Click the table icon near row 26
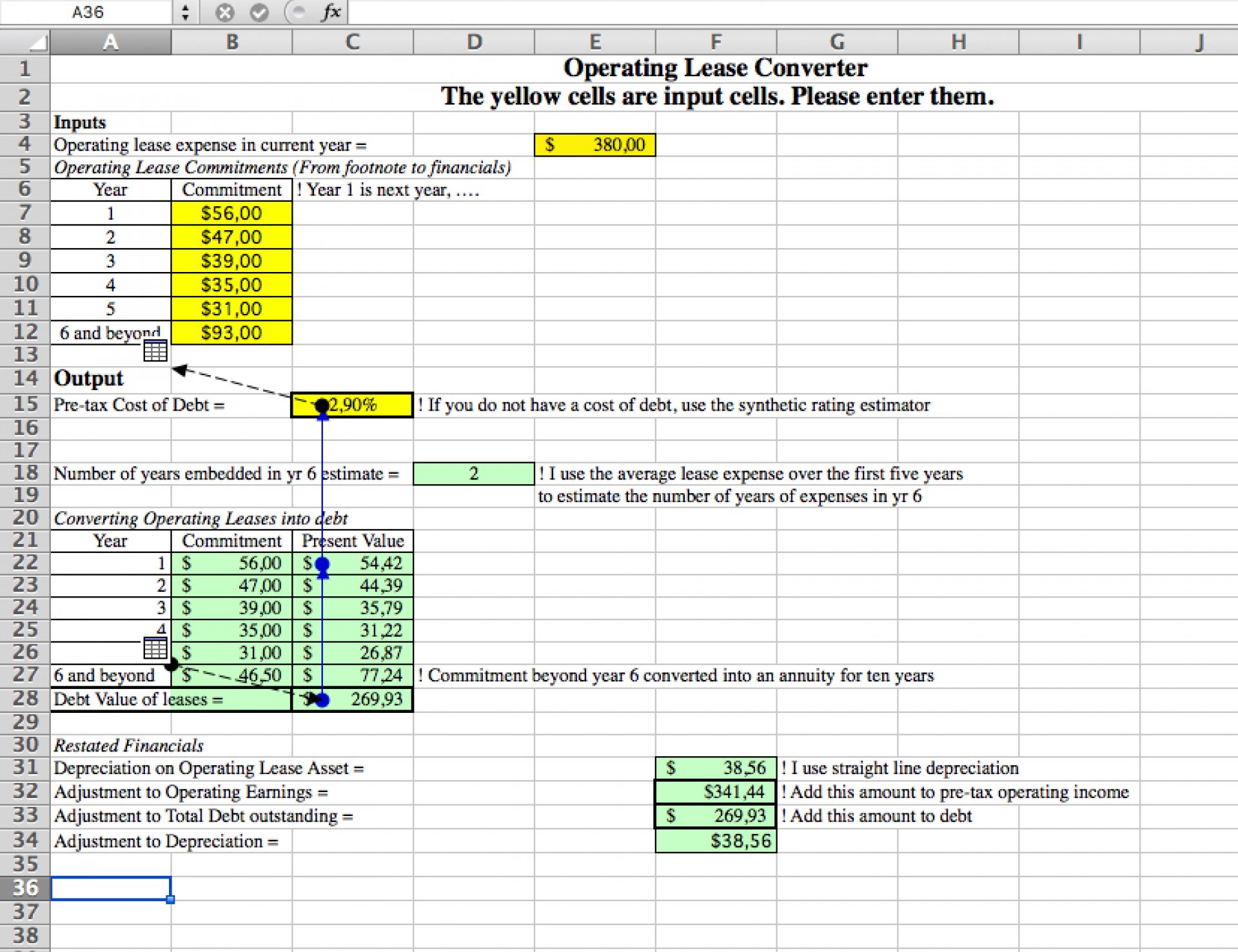This screenshot has width=1238, height=952. point(155,648)
